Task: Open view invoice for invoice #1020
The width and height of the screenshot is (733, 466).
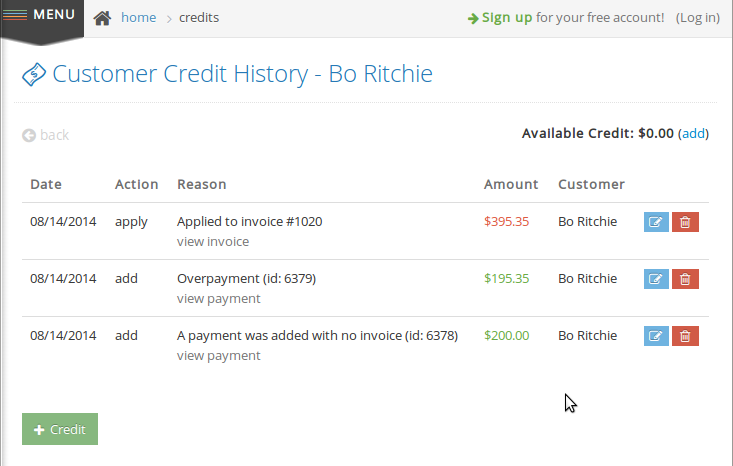Action: coord(213,242)
